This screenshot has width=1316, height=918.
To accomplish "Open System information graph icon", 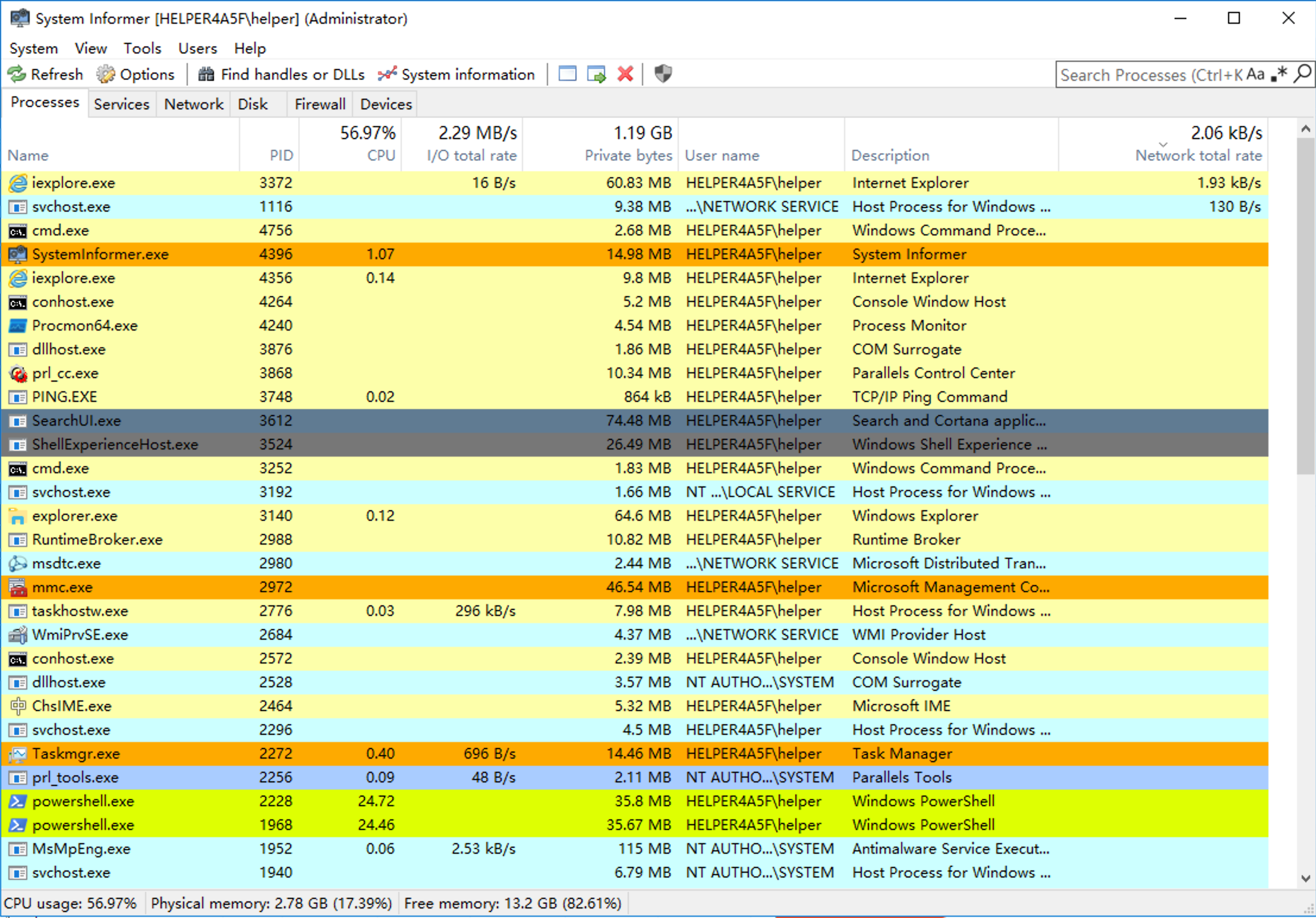I will [387, 74].
